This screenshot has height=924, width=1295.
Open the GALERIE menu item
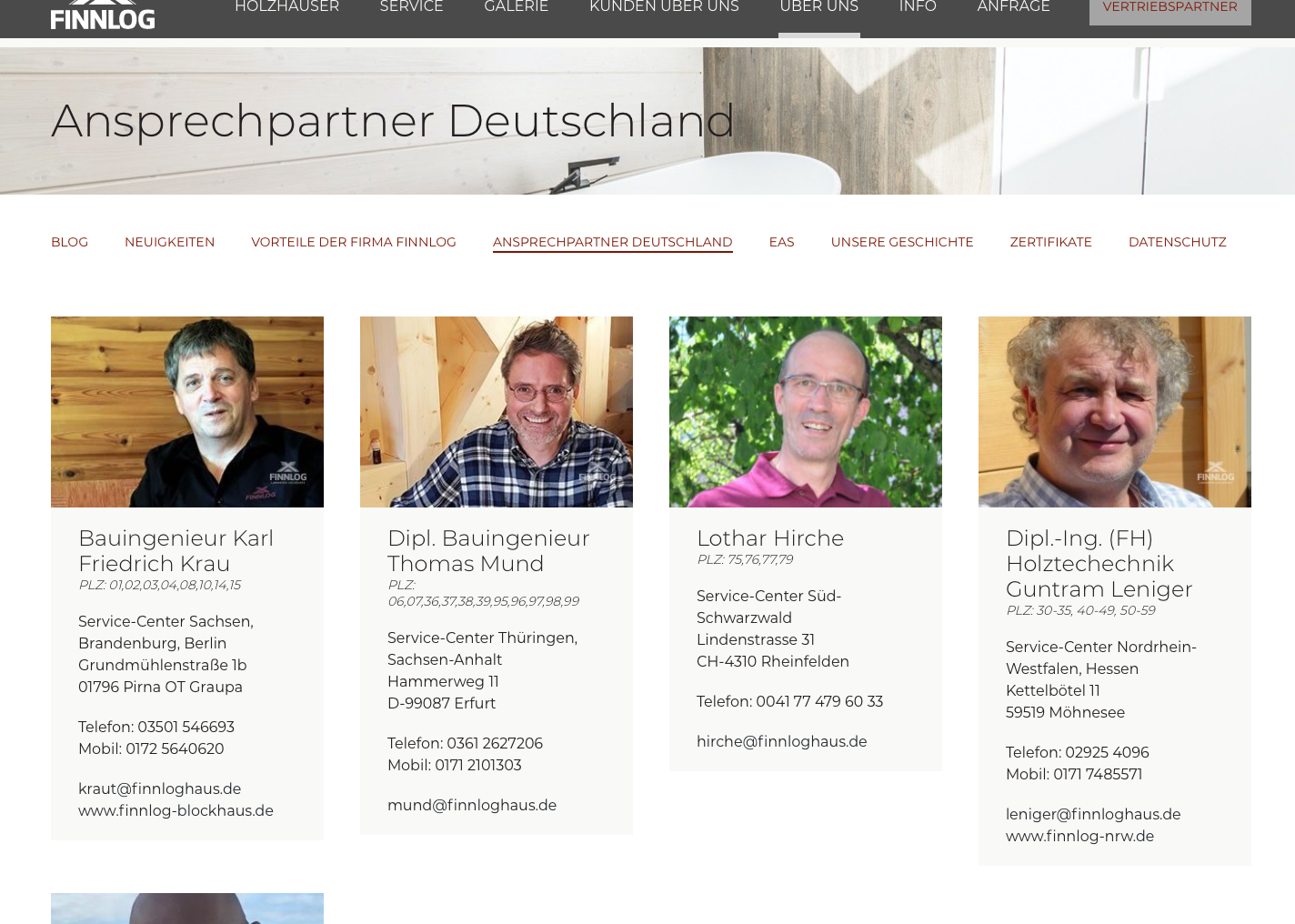pos(516,7)
